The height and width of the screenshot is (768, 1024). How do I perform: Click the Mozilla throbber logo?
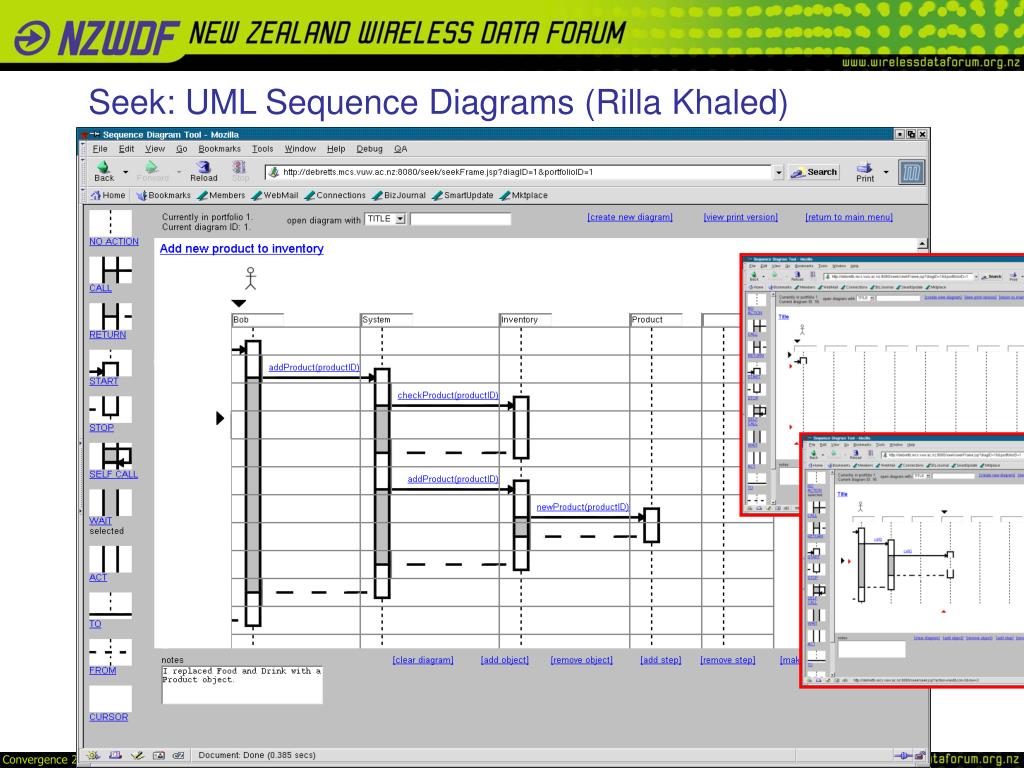(912, 172)
